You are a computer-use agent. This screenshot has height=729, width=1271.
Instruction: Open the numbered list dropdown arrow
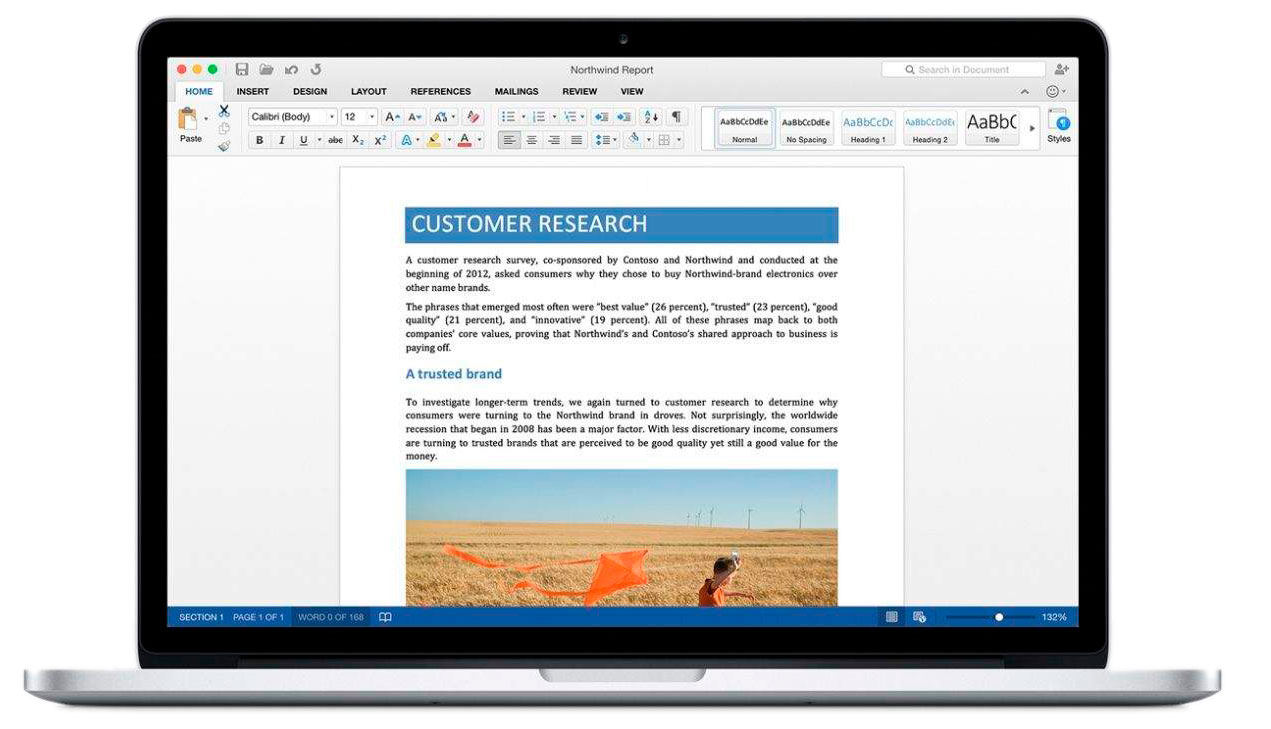pos(554,117)
